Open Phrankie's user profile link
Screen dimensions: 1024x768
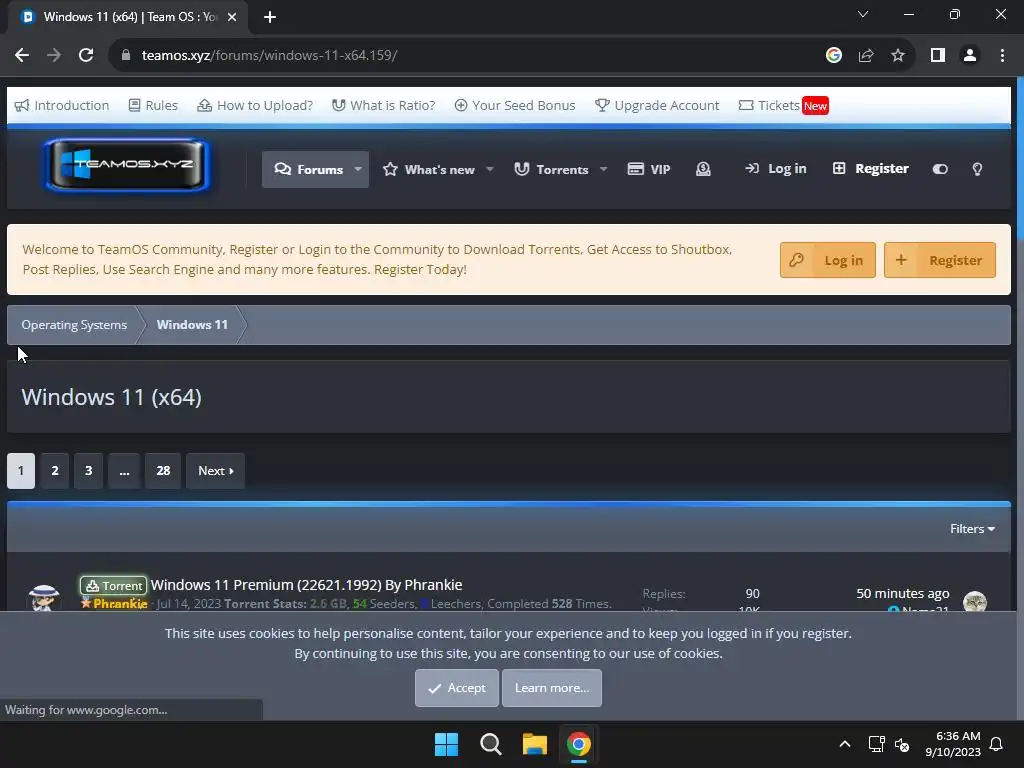point(120,603)
